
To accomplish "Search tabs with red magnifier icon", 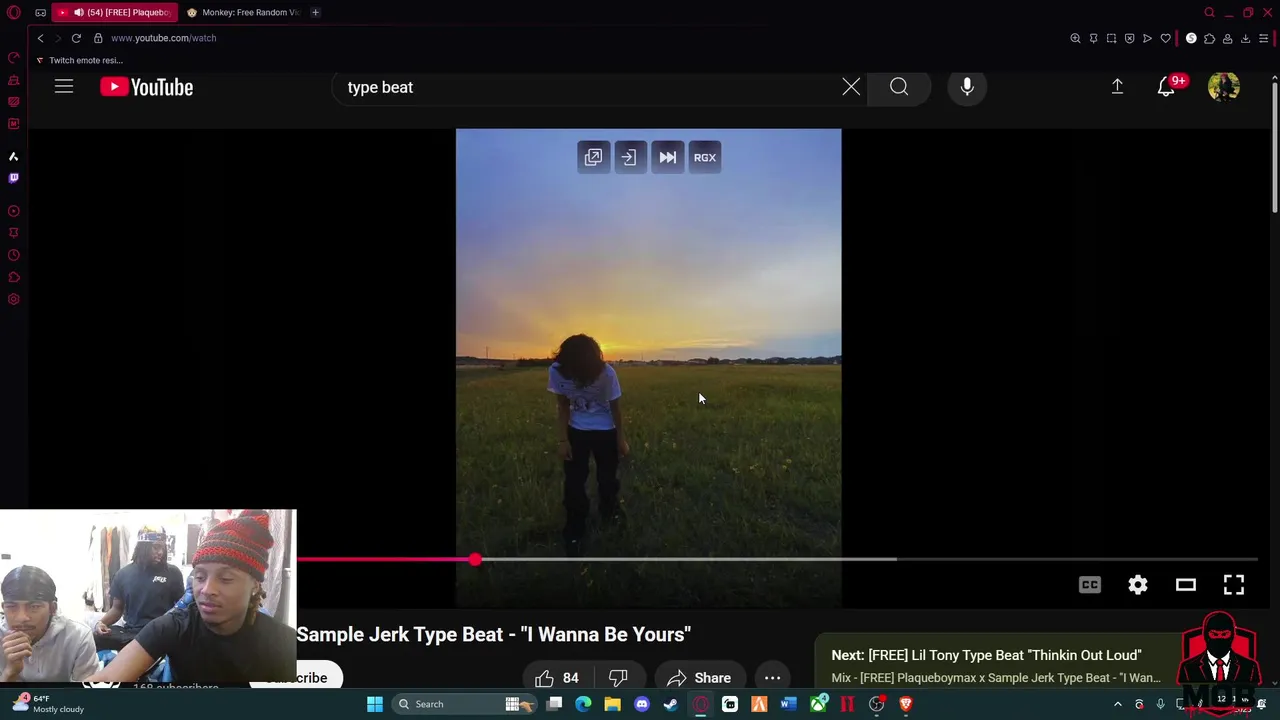I will (1209, 12).
